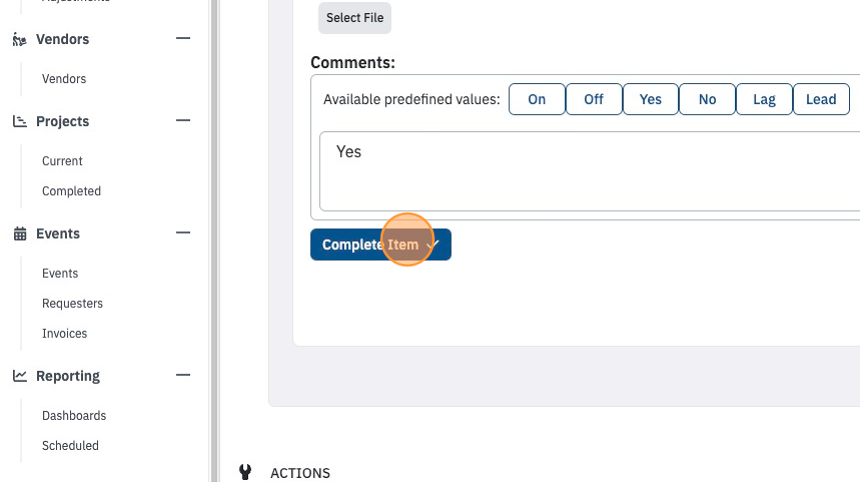860x482 pixels.
Task: Focus the Comments text area
Action: click(x=590, y=171)
